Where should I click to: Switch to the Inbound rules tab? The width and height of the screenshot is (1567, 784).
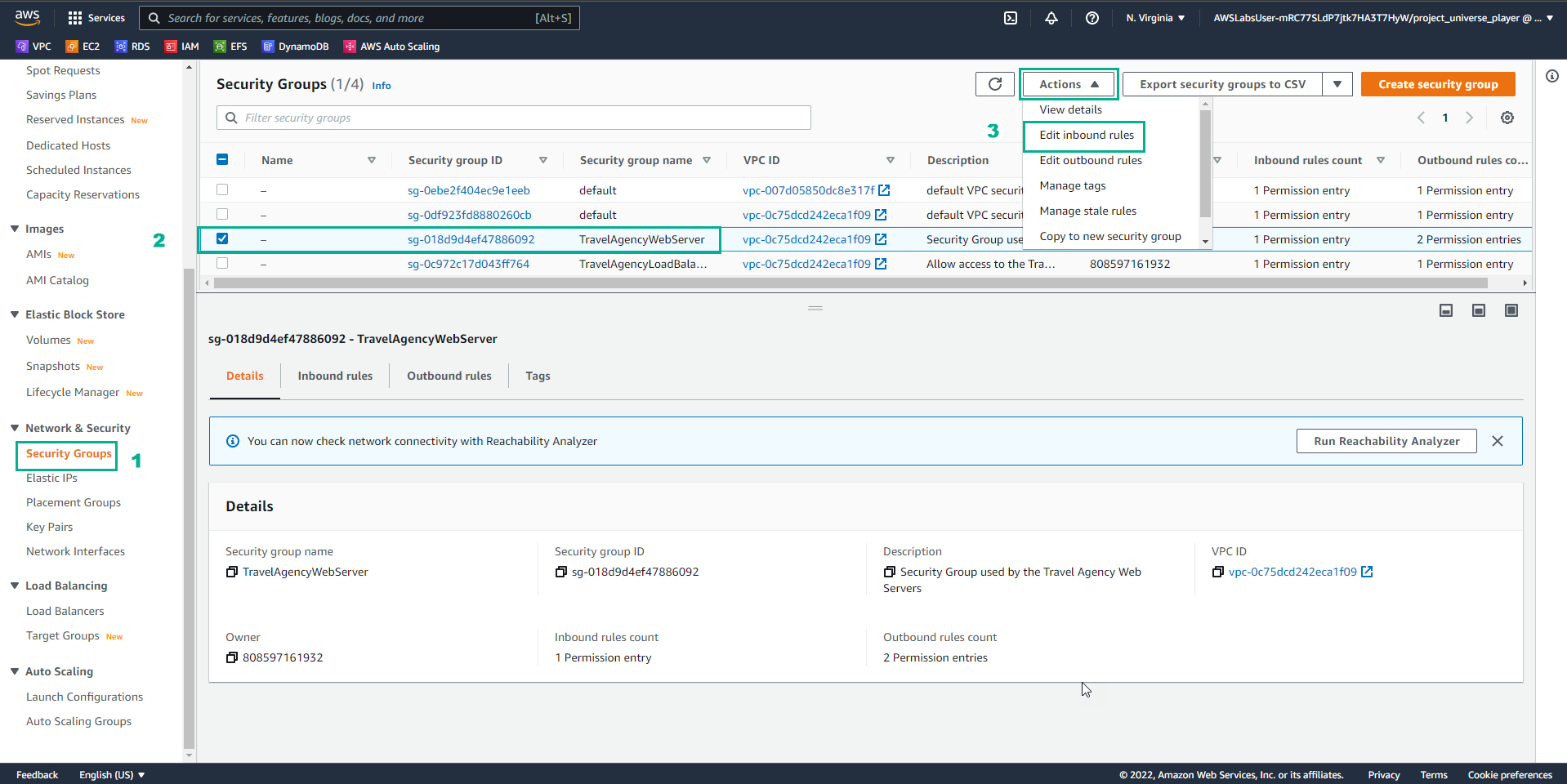(x=335, y=376)
